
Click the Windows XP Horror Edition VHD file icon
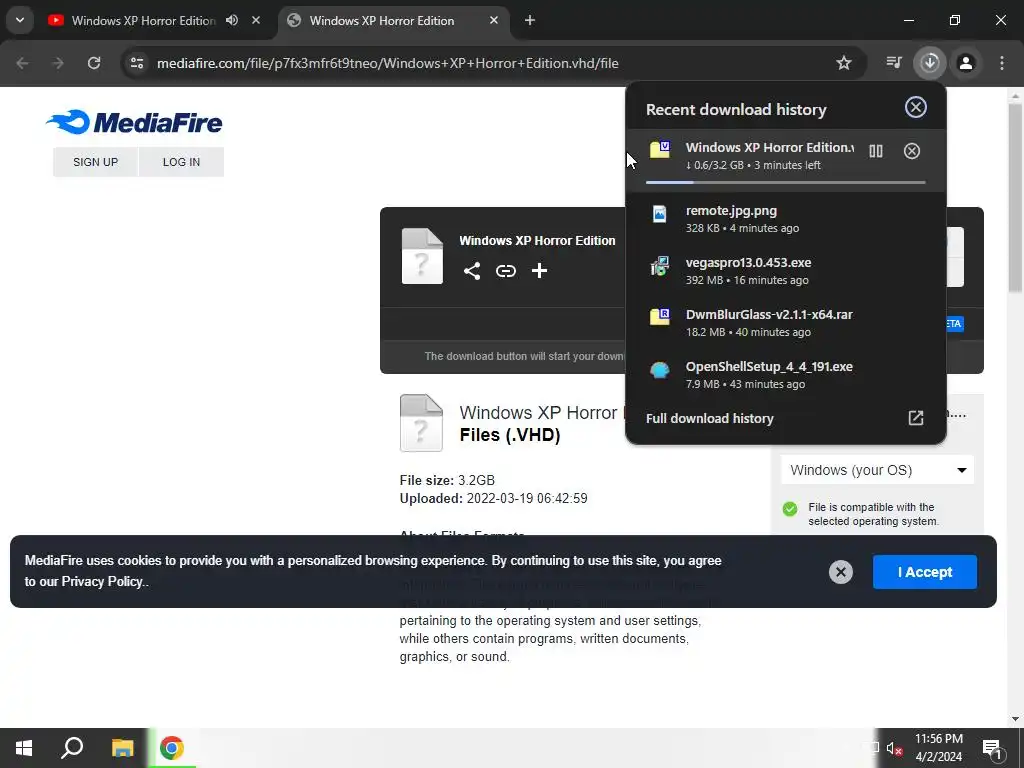click(x=660, y=150)
